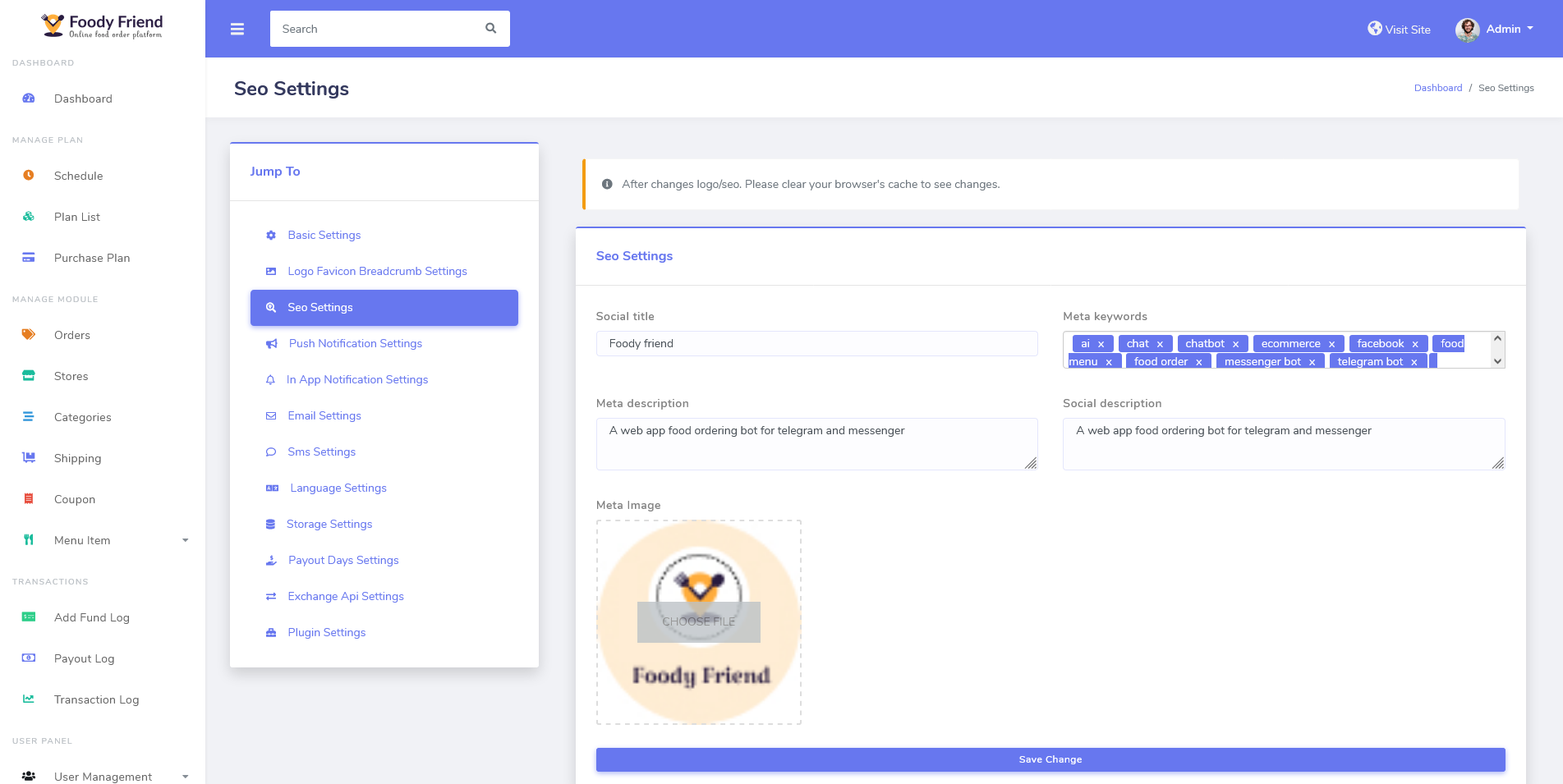Remove the 'facebook' keyword tag
This screenshot has height=784, width=1563.
[x=1415, y=345]
